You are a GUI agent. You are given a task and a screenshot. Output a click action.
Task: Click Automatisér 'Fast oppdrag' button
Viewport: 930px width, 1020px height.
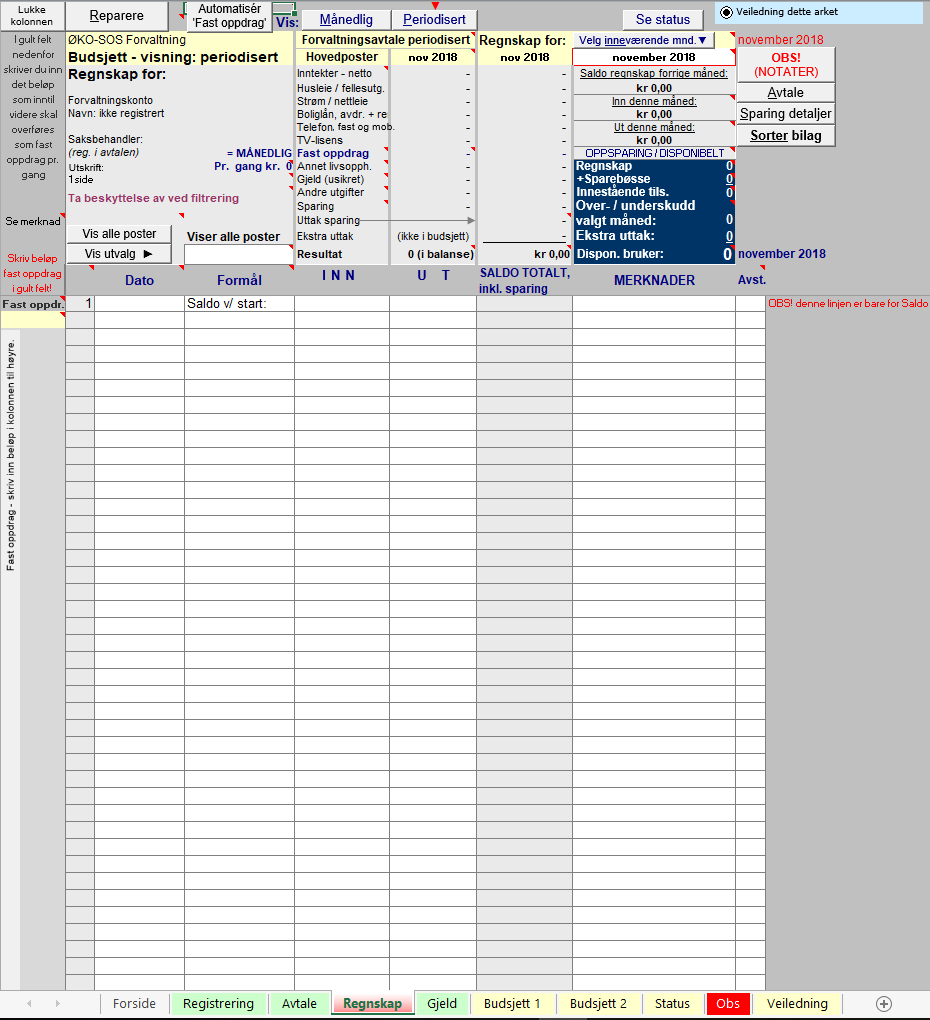tap(230, 16)
